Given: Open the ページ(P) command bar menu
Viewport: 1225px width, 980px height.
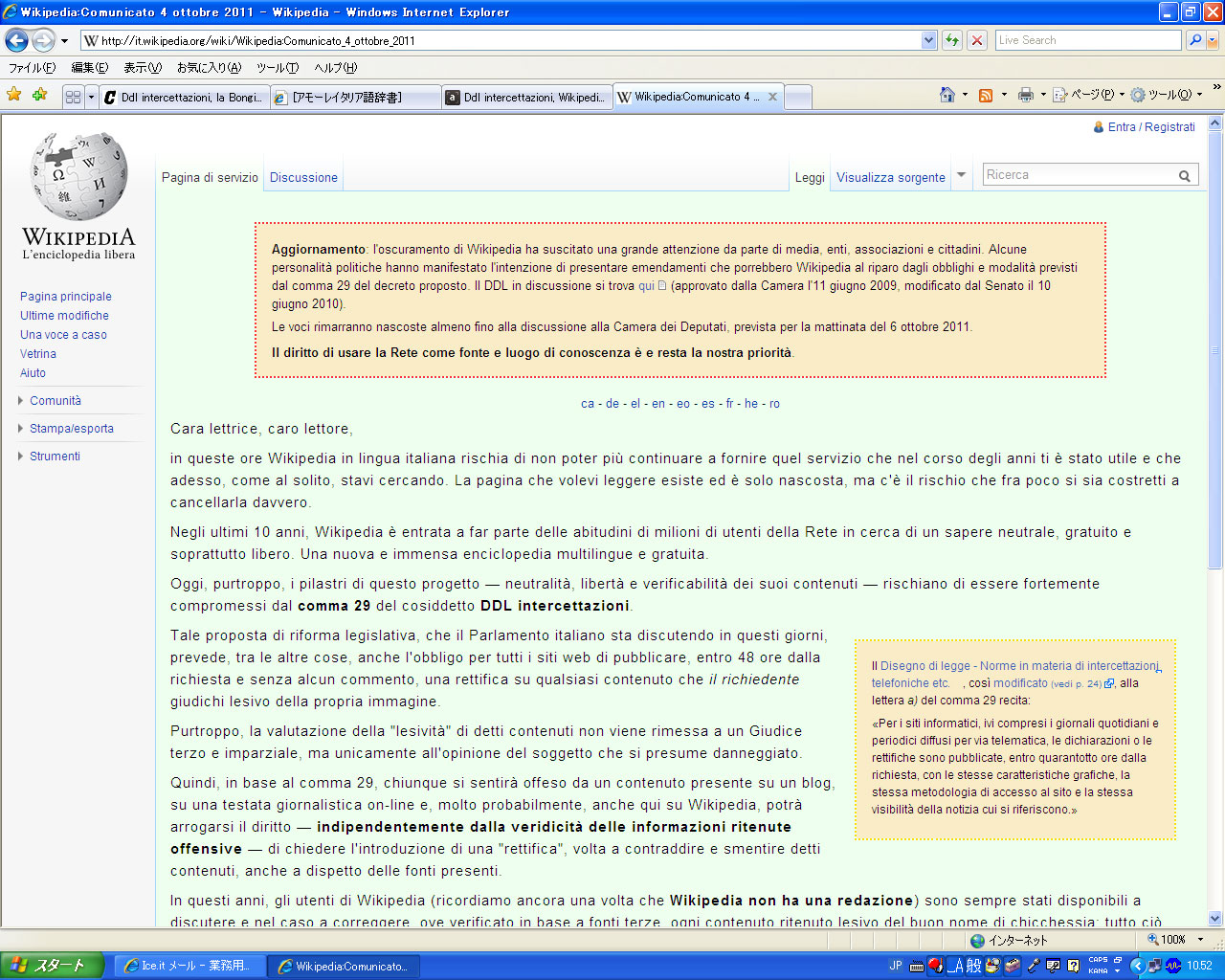Looking at the screenshot, I should coord(1089,95).
